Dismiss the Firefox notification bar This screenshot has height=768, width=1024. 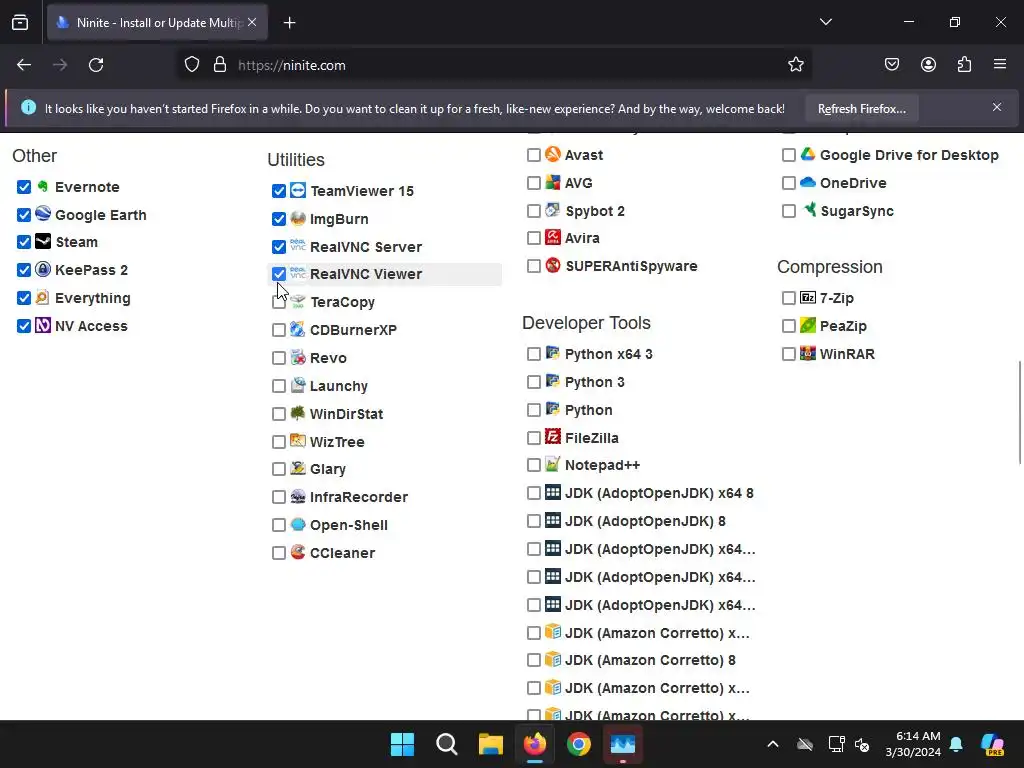997,107
